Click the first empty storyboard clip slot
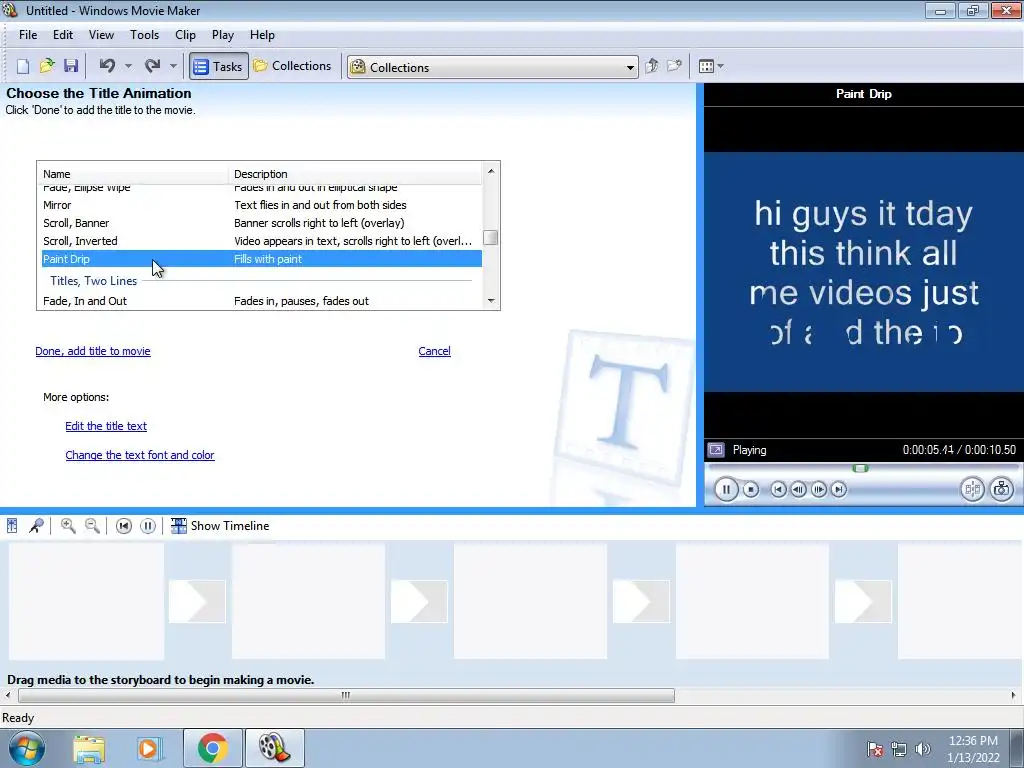 click(x=86, y=601)
